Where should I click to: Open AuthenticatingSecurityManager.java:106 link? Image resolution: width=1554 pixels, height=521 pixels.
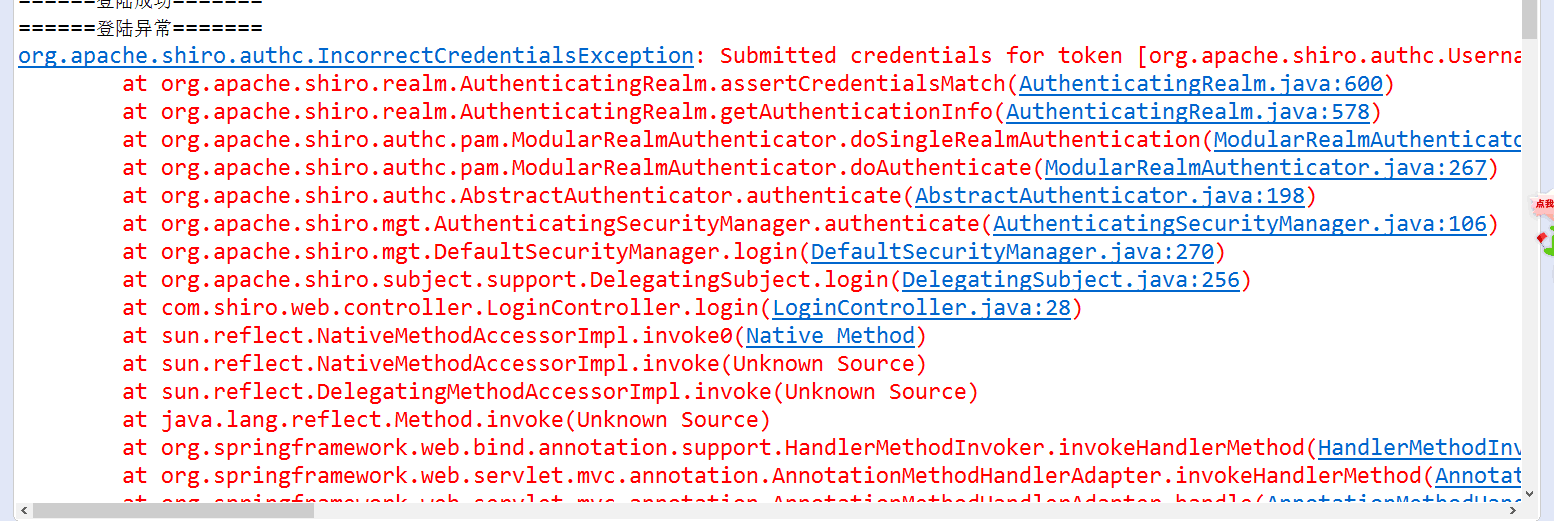tap(1240, 224)
